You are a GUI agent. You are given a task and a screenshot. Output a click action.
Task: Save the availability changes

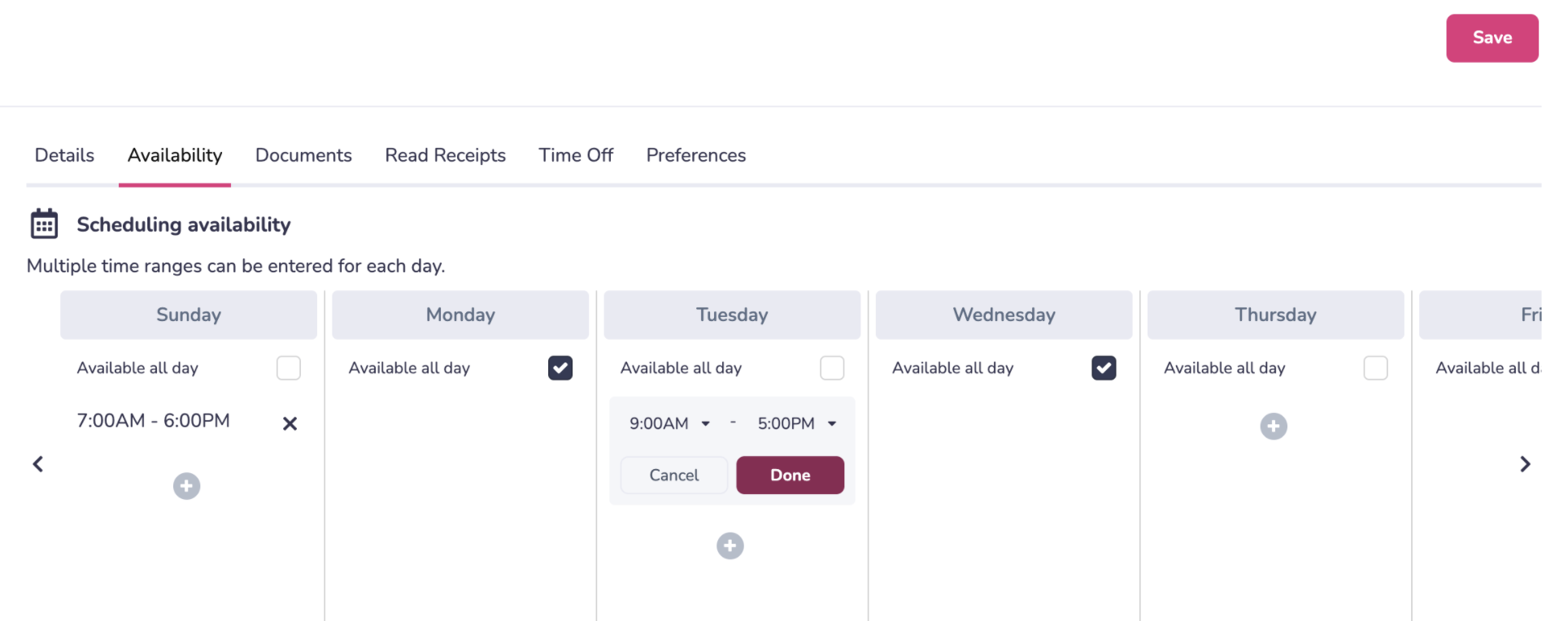point(1492,38)
